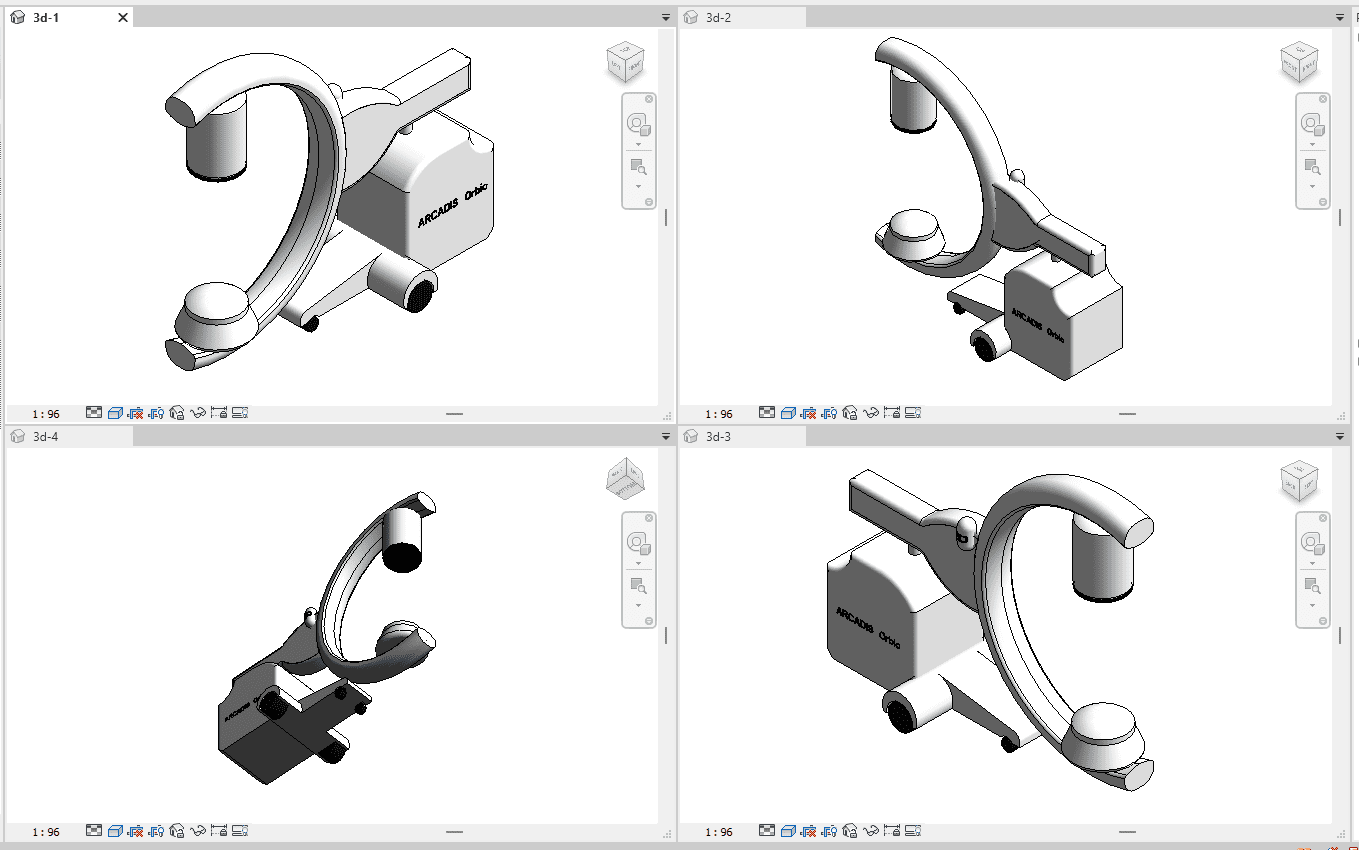Click Temporary Hide/Isolate glasses in 3d-3 view

click(871, 831)
